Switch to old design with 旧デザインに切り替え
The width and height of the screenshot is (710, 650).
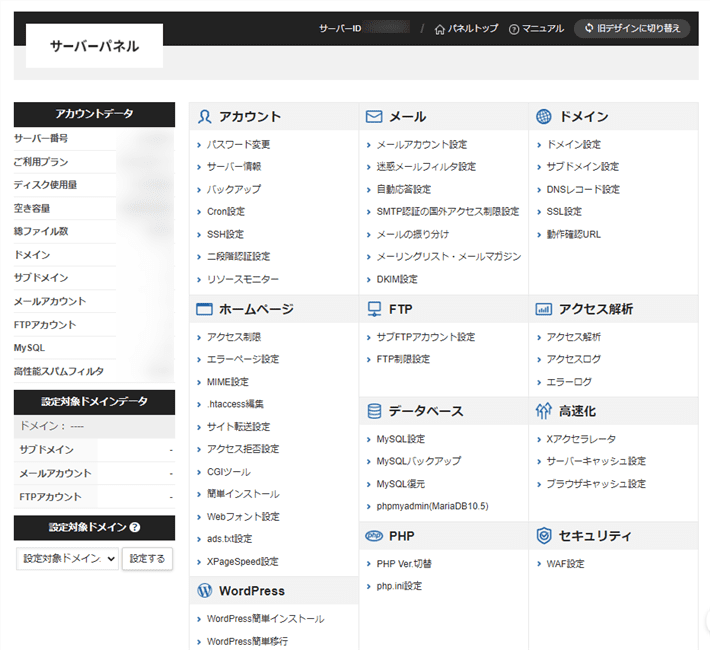point(632,29)
